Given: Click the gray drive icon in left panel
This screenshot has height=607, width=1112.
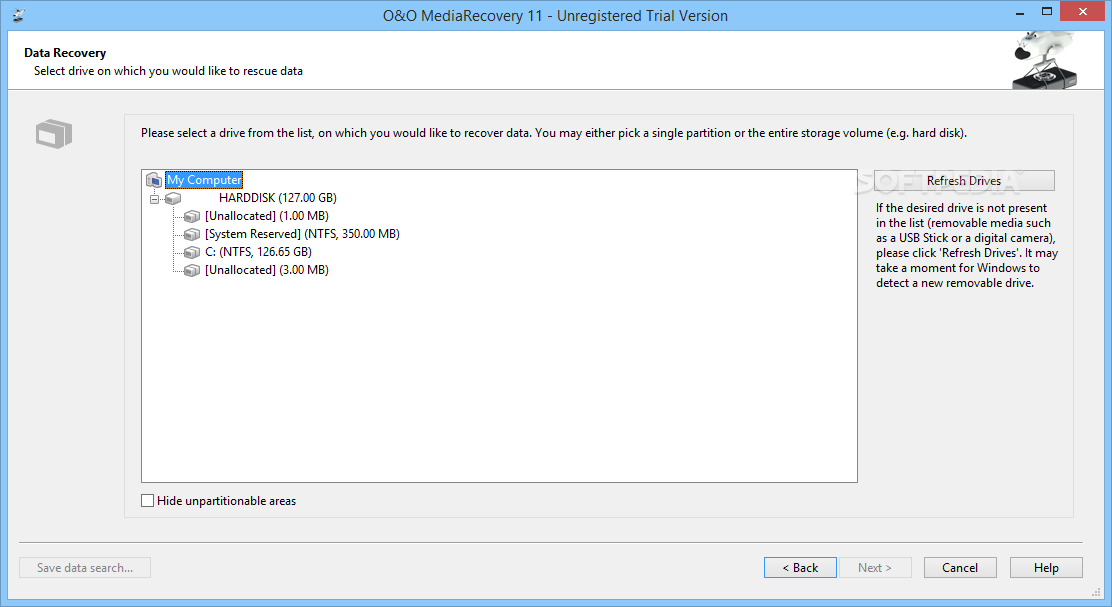Looking at the screenshot, I should (x=54, y=133).
